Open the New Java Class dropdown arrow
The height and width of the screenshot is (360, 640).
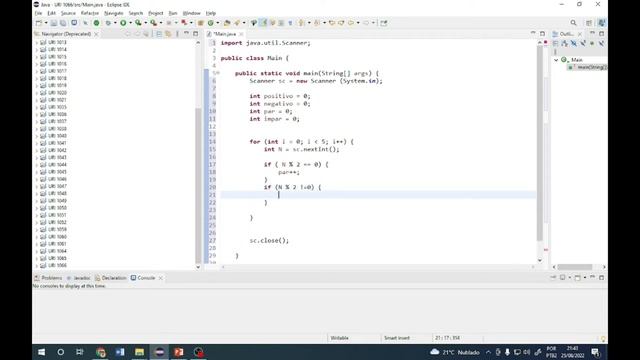point(218,23)
